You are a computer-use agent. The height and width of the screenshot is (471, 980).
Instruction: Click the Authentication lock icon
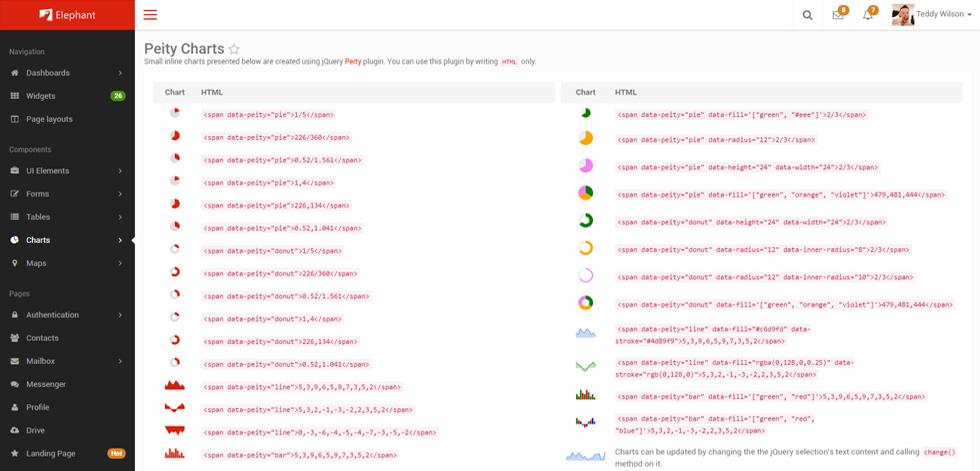tap(15, 315)
